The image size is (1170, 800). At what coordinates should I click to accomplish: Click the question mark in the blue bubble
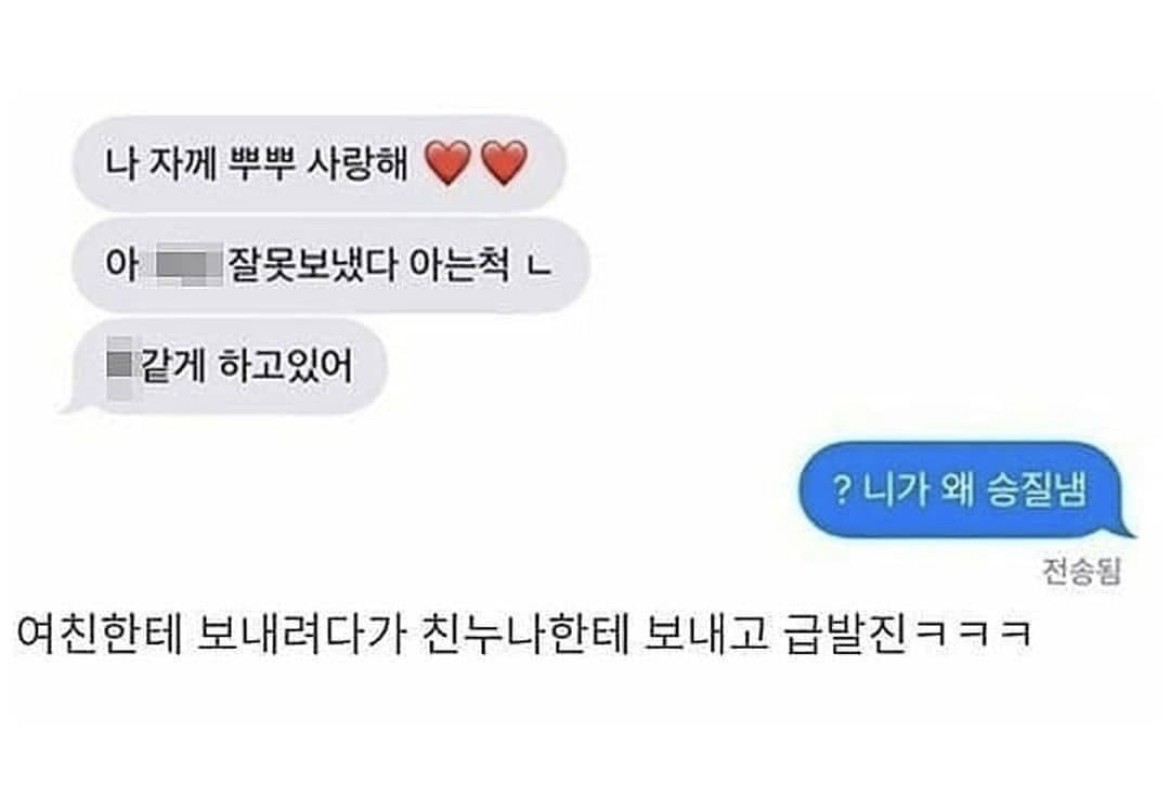[x=842, y=491]
